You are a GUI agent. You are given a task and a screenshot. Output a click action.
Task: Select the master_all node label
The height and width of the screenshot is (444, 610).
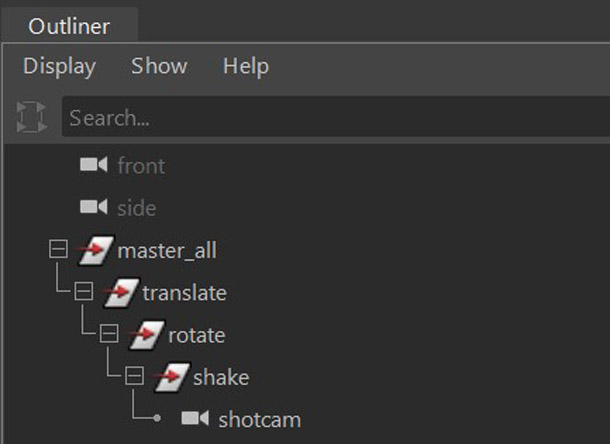167,250
